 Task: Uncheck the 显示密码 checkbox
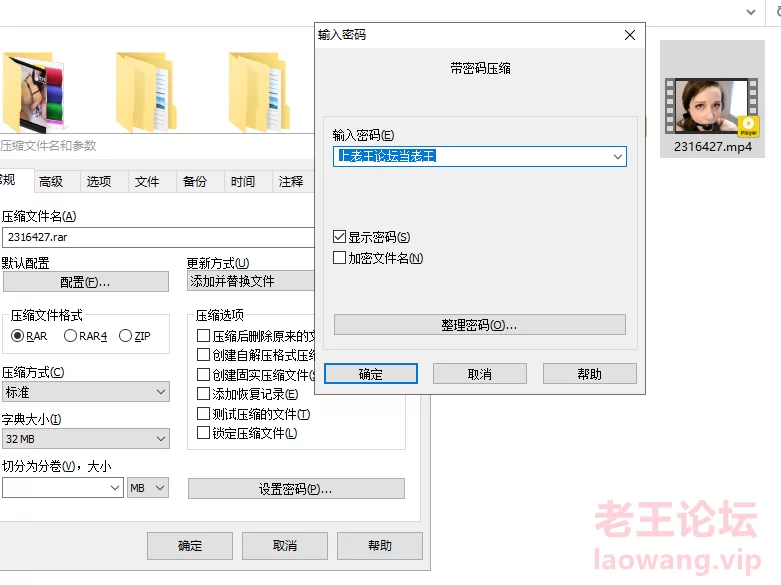340,238
